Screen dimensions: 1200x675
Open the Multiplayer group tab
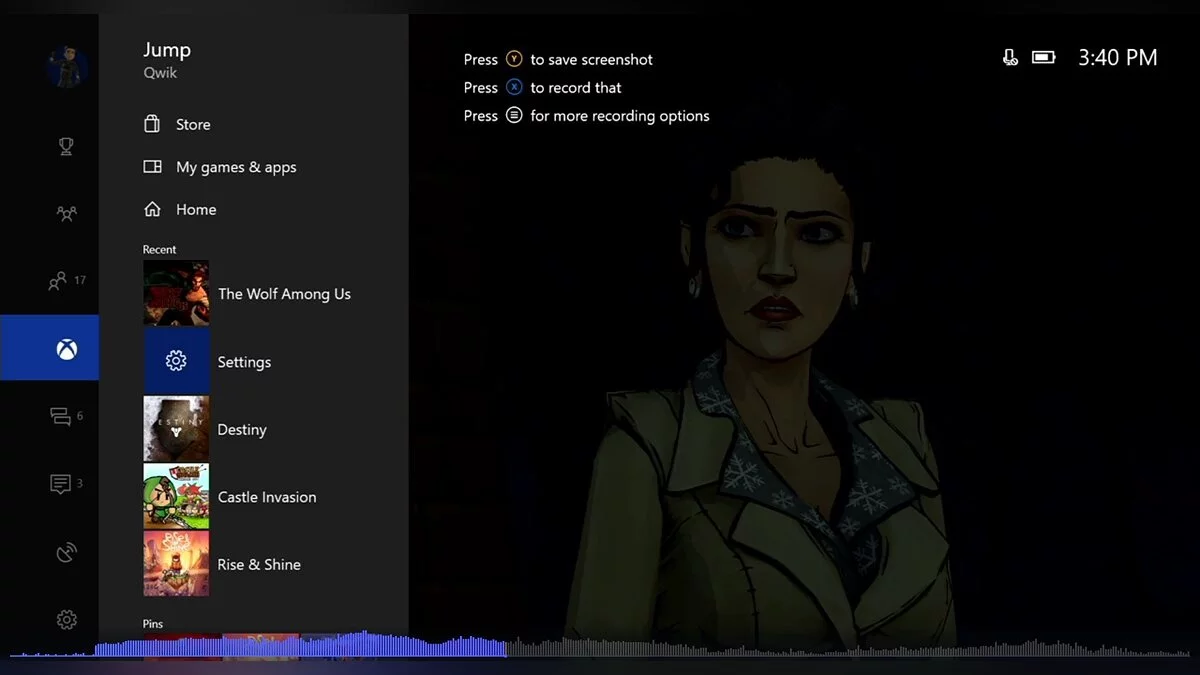click(x=66, y=213)
